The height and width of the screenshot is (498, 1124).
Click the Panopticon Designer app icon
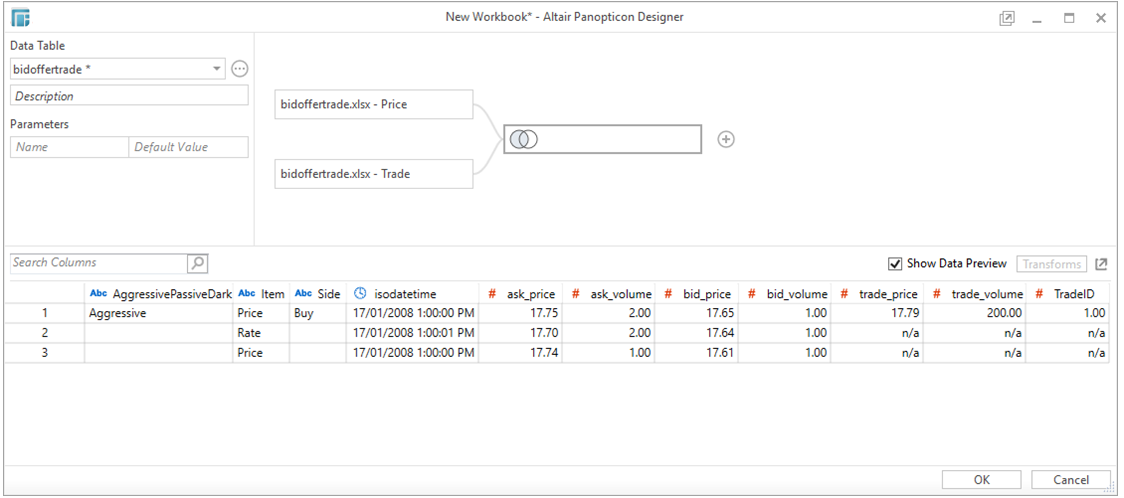pyautogui.click(x=21, y=17)
